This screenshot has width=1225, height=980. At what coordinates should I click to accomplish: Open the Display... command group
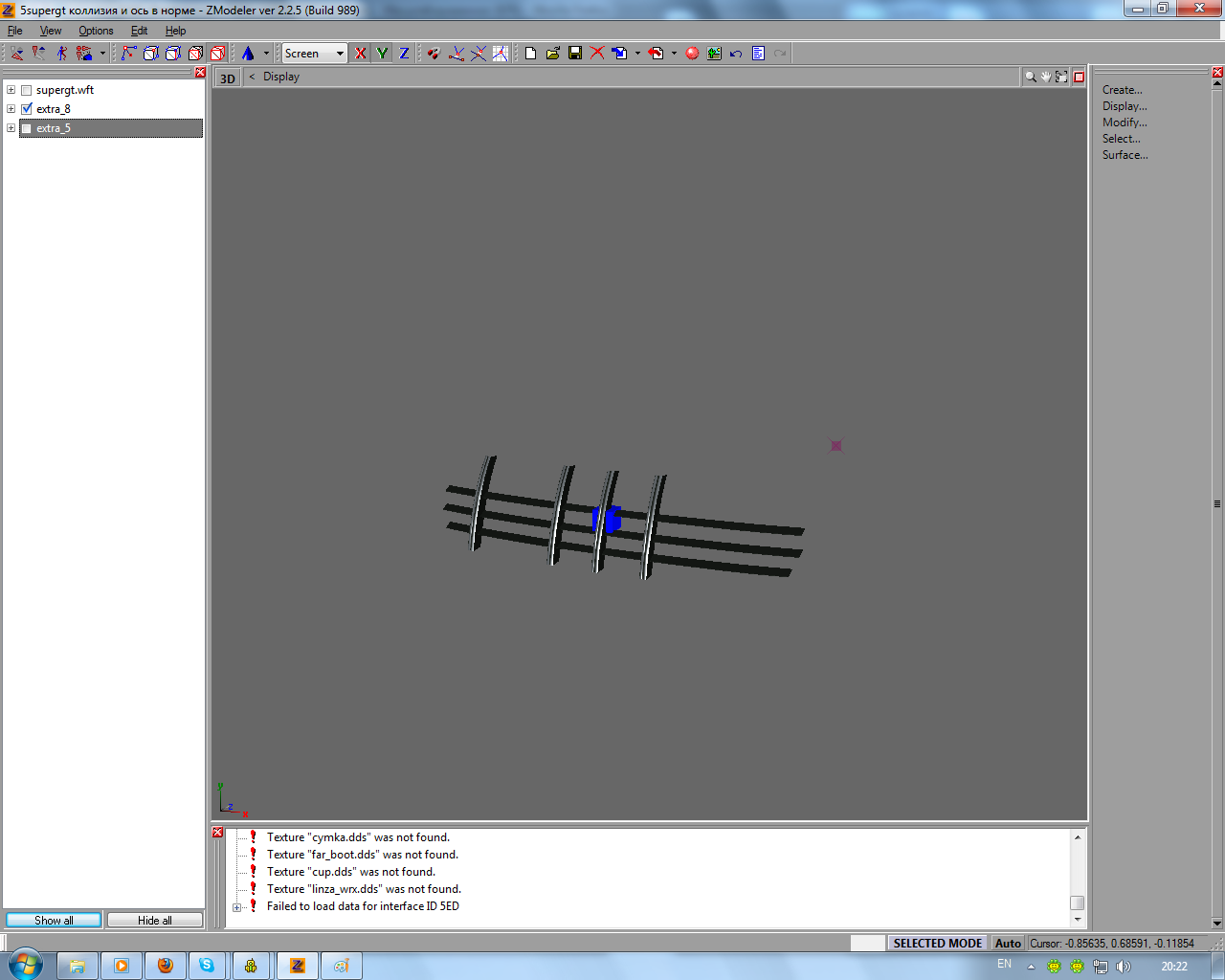(x=1125, y=106)
